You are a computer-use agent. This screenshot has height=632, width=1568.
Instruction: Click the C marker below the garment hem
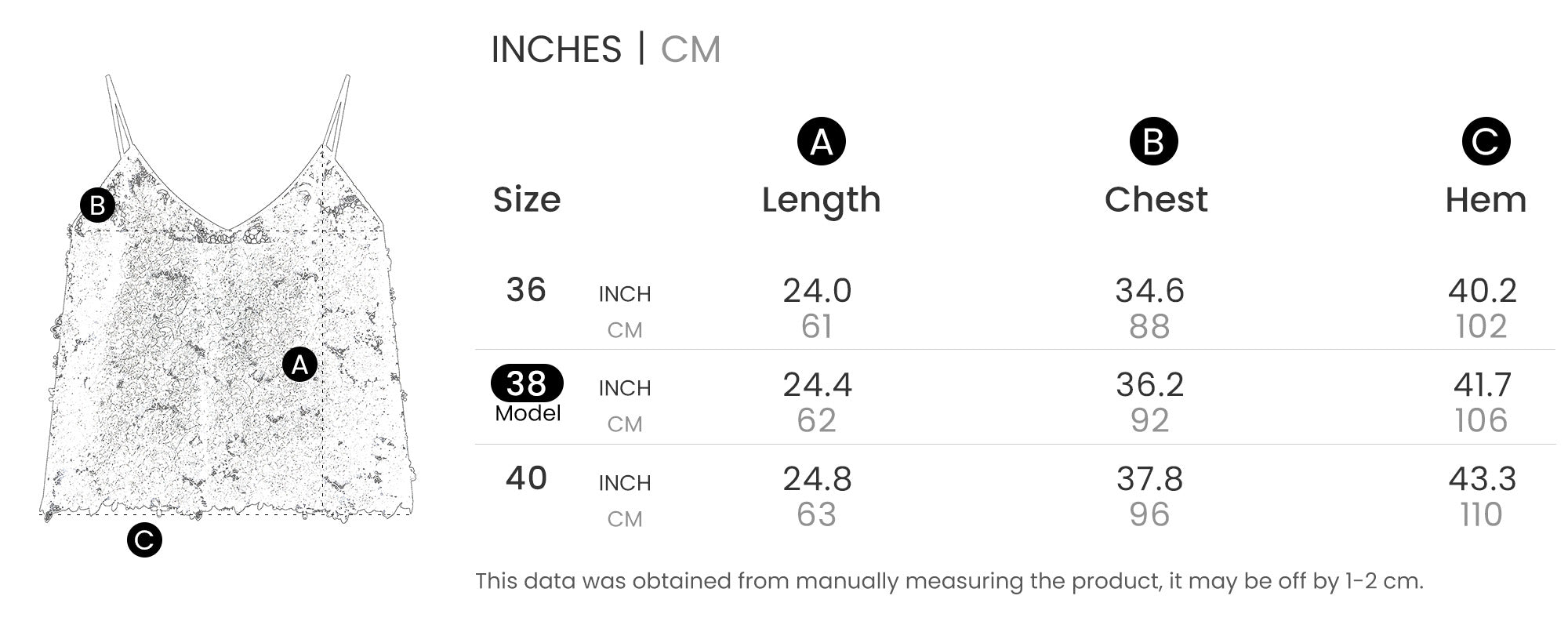click(x=144, y=539)
